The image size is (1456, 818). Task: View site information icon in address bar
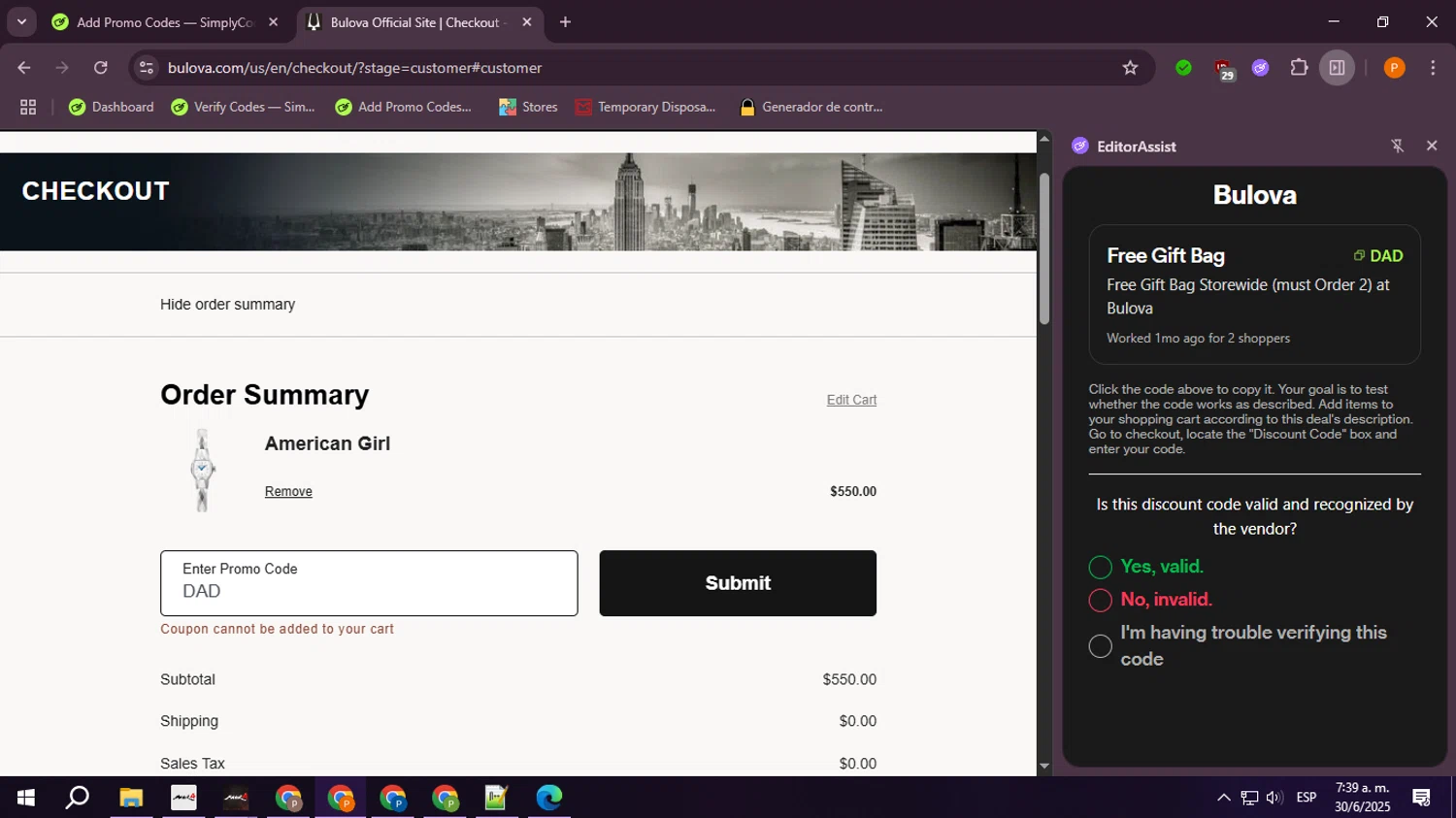tap(147, 68)
